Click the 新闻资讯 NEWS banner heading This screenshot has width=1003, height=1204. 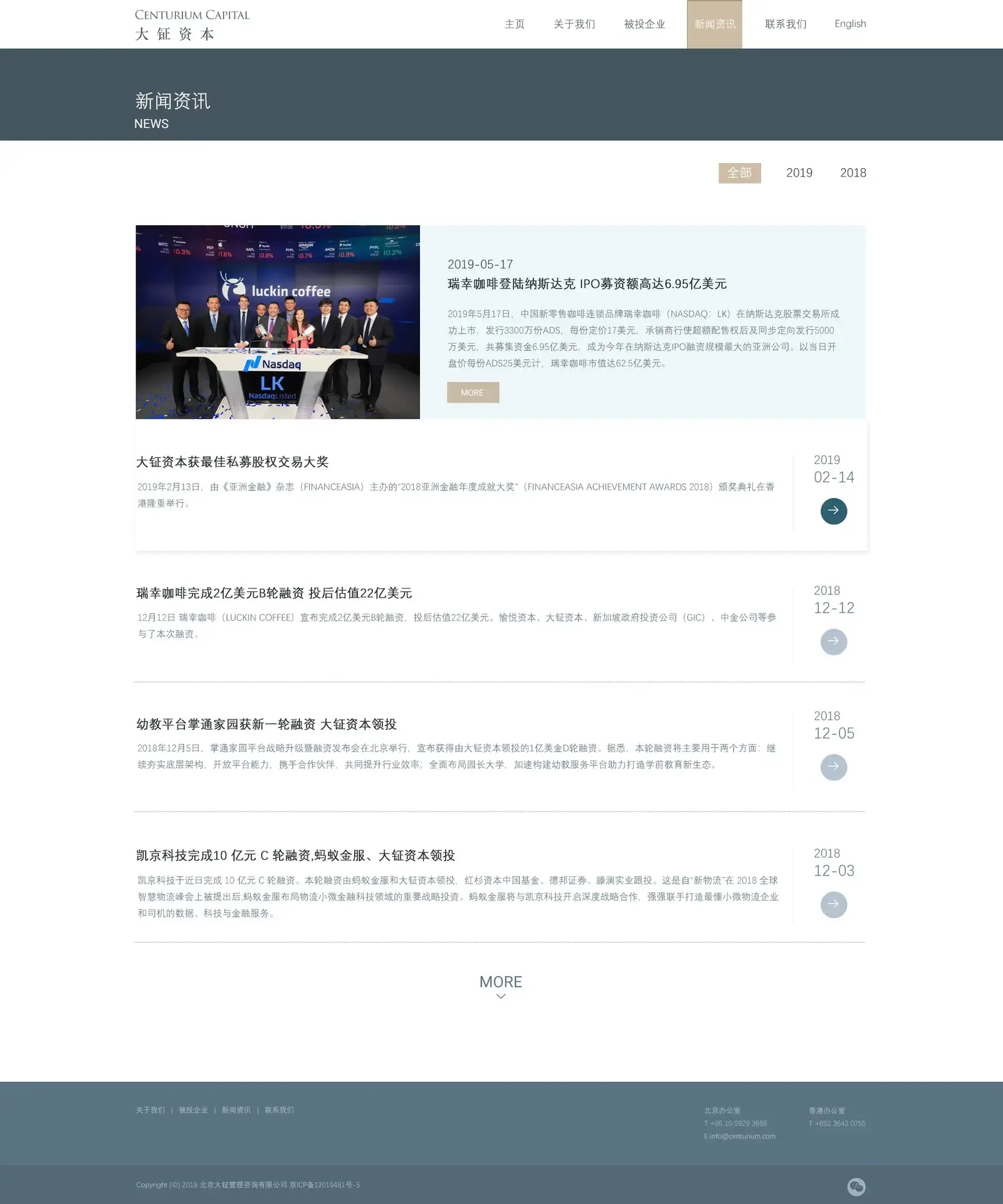coord(172,110)
